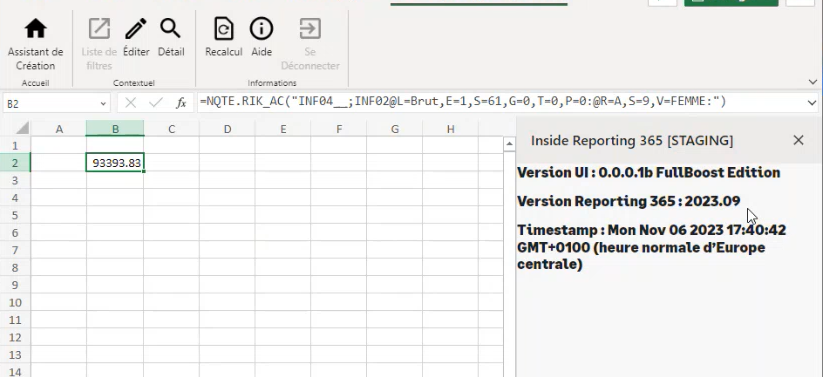Select row 3 header

click(15, 180)
